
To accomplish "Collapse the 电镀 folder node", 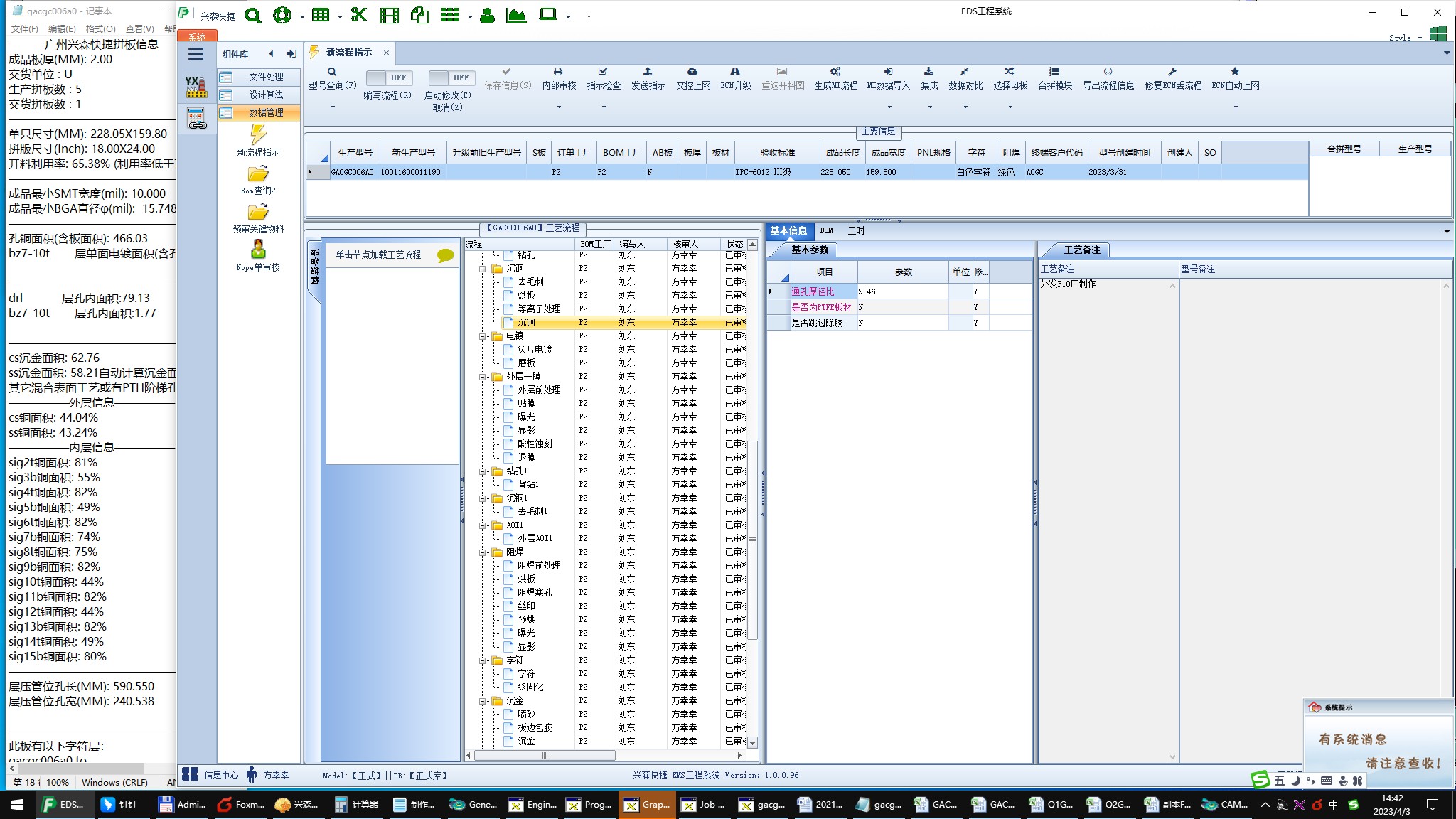I will pos(483,336).
